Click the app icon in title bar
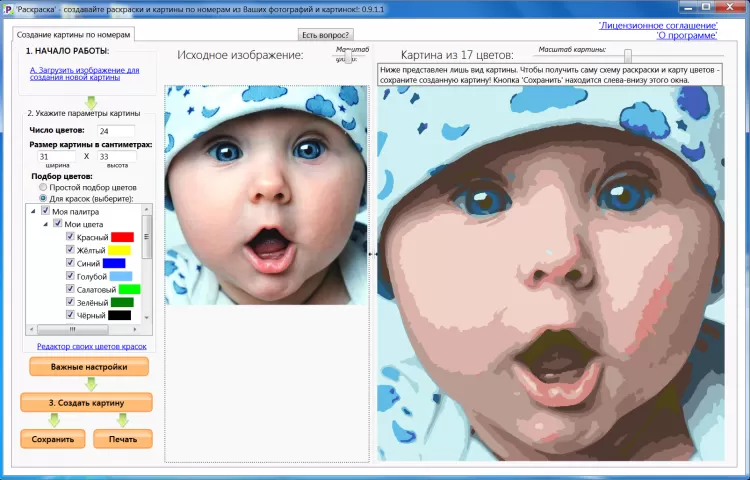This screenshot has height=480, width=750. point(7,7)
